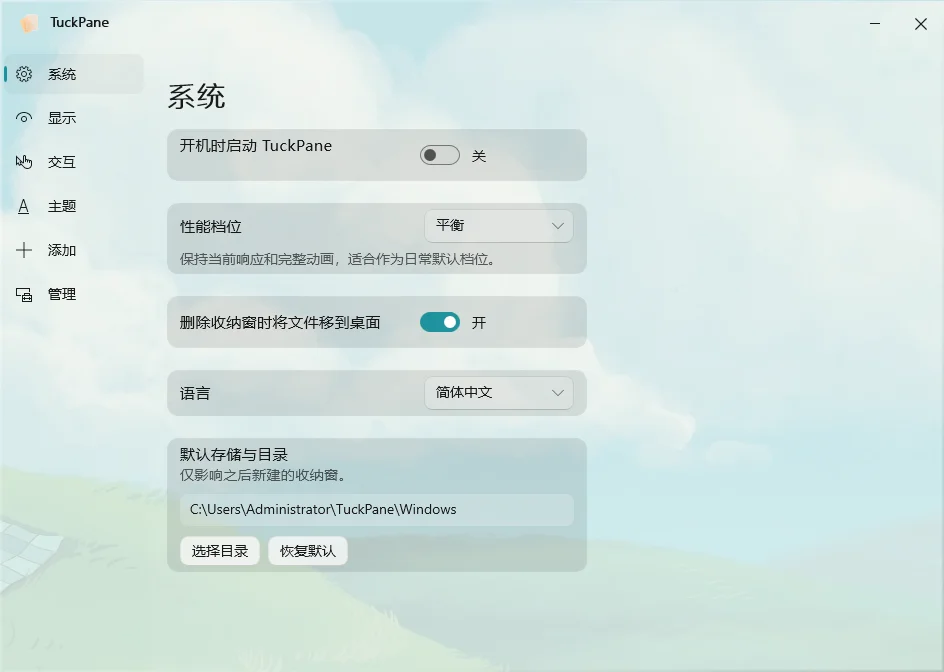
Task: Click the 恢复默认 button
Action: pos(308,551)
